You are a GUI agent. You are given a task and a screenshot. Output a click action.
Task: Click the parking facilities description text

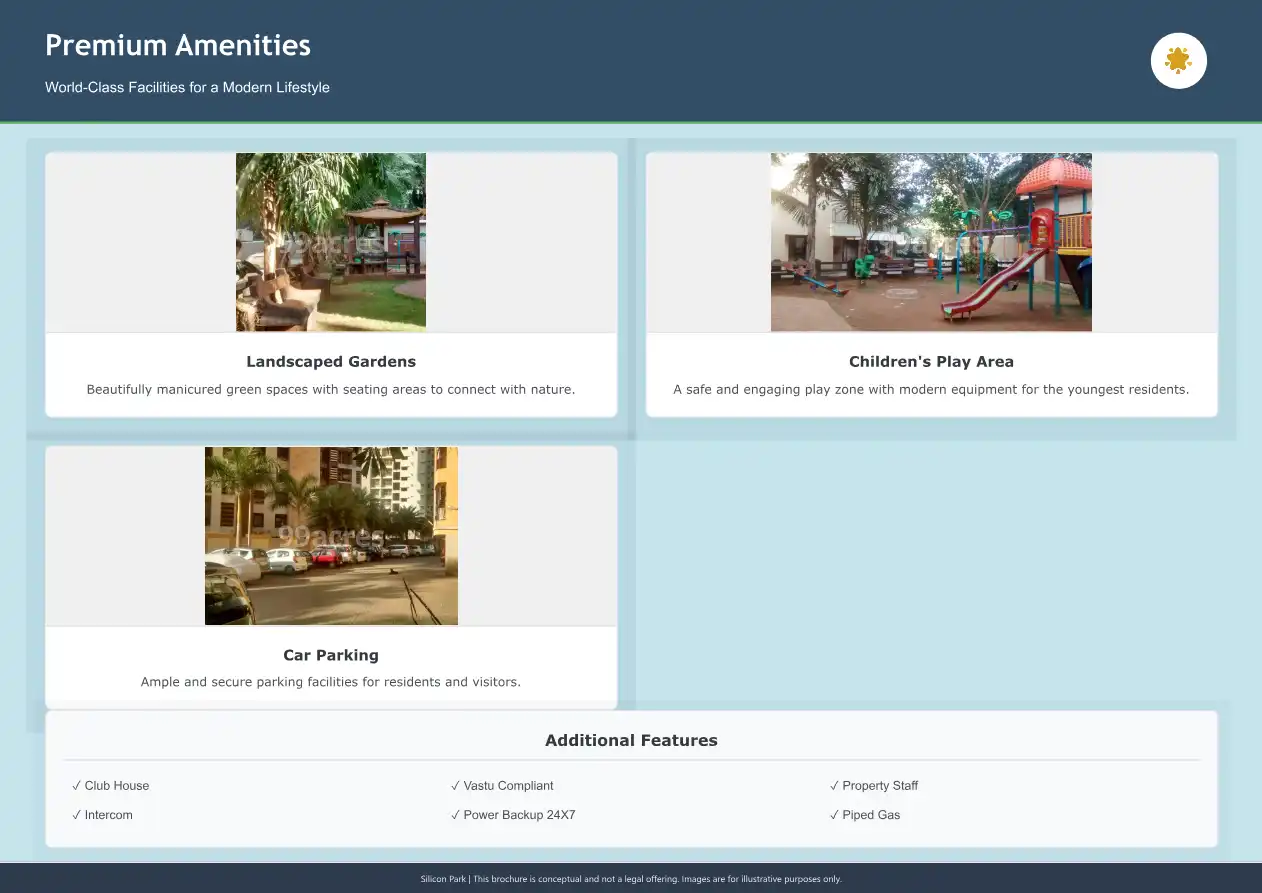331,683
